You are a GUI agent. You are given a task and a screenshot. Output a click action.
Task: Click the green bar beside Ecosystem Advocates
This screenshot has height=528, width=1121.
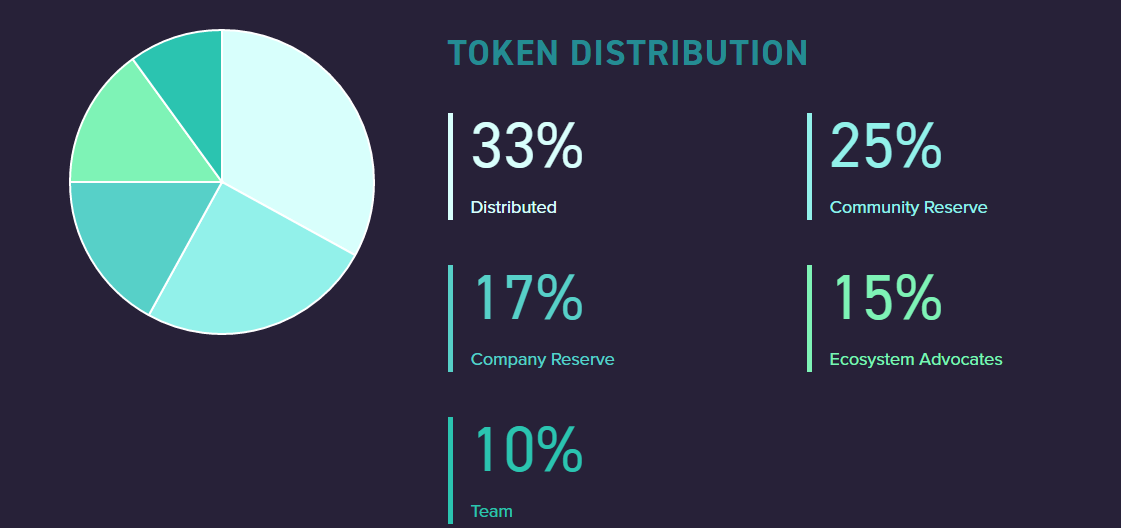(809, 318)
